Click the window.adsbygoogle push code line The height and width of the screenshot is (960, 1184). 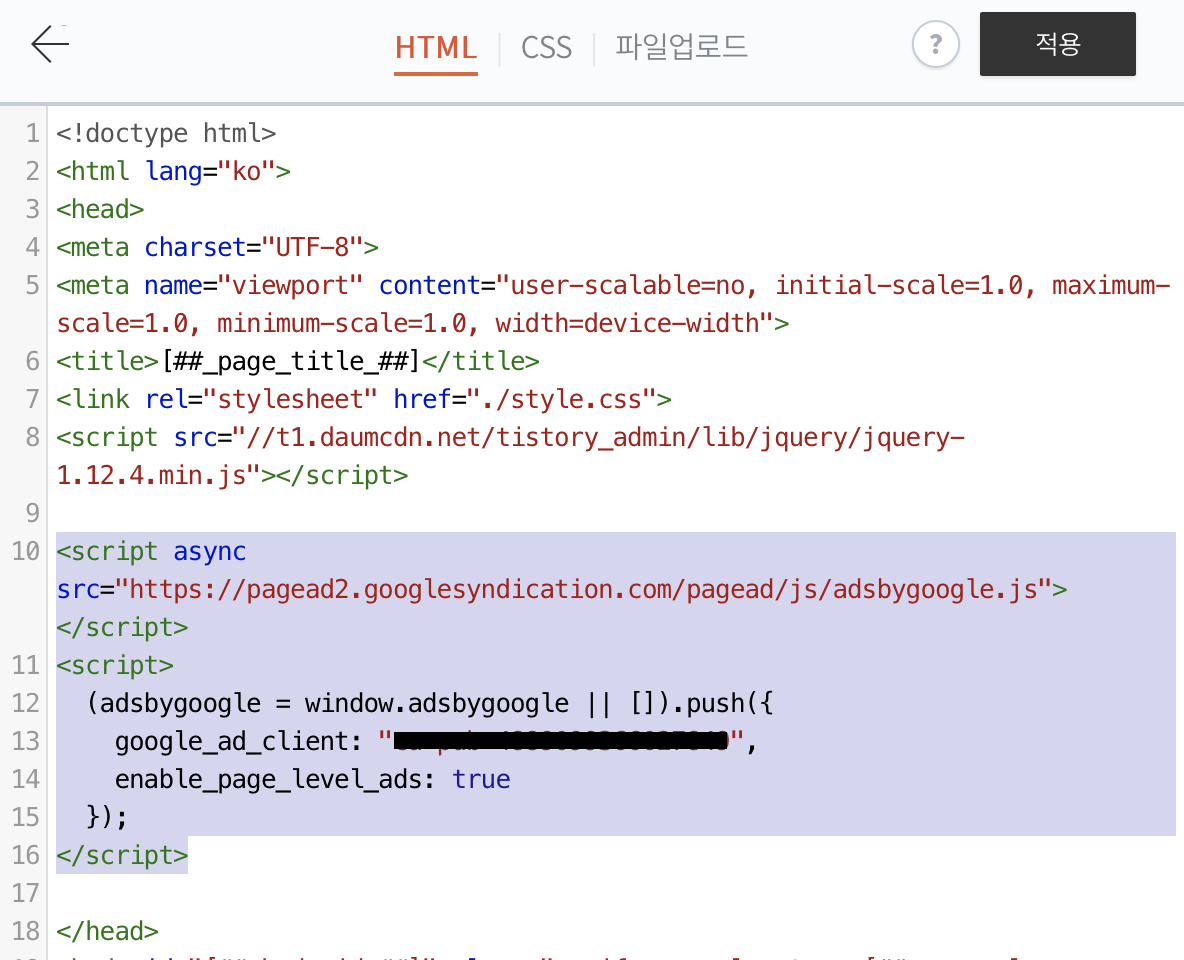coord(430,703)
